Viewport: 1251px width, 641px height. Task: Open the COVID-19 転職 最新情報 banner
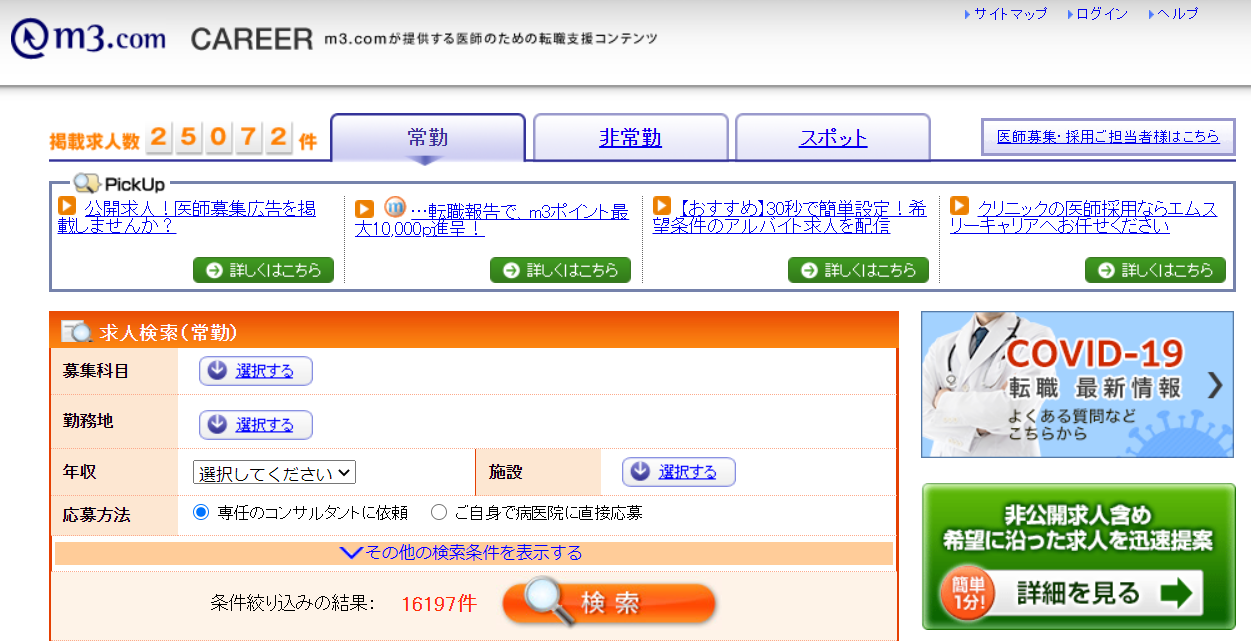tap(1077, 384)
